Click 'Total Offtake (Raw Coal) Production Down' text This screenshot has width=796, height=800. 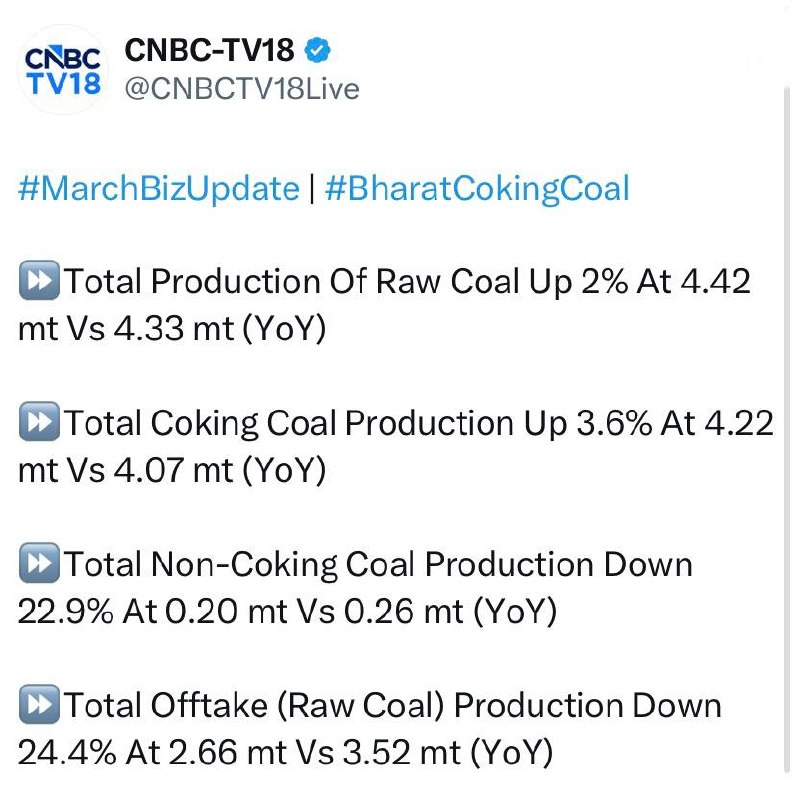[392, 706]
